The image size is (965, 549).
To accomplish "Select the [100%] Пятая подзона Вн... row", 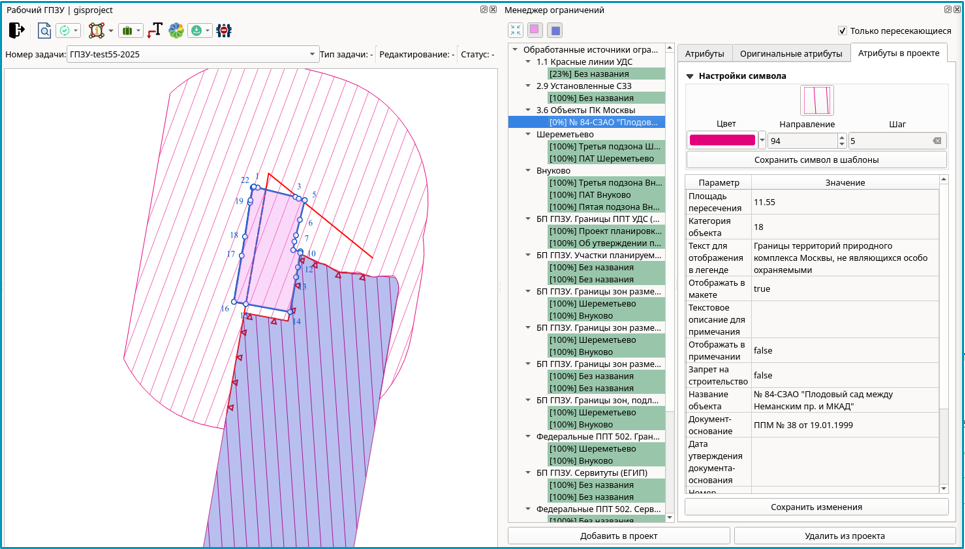I will [x=606, y=207].
